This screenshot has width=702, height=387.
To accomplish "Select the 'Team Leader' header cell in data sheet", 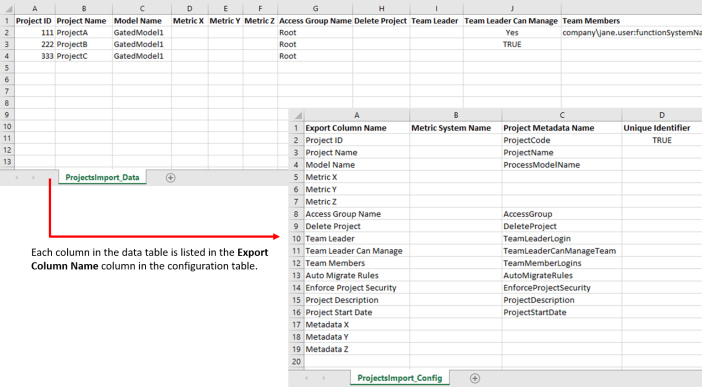I will pyautogui.click(x=437, y=21).
